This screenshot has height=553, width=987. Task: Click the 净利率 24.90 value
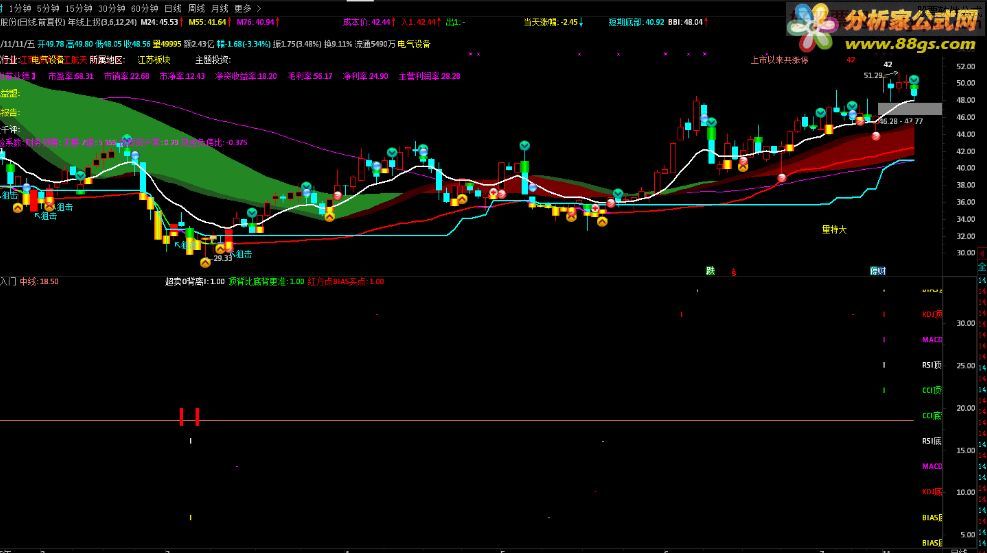pyautogui.click(x=366, y=76)
